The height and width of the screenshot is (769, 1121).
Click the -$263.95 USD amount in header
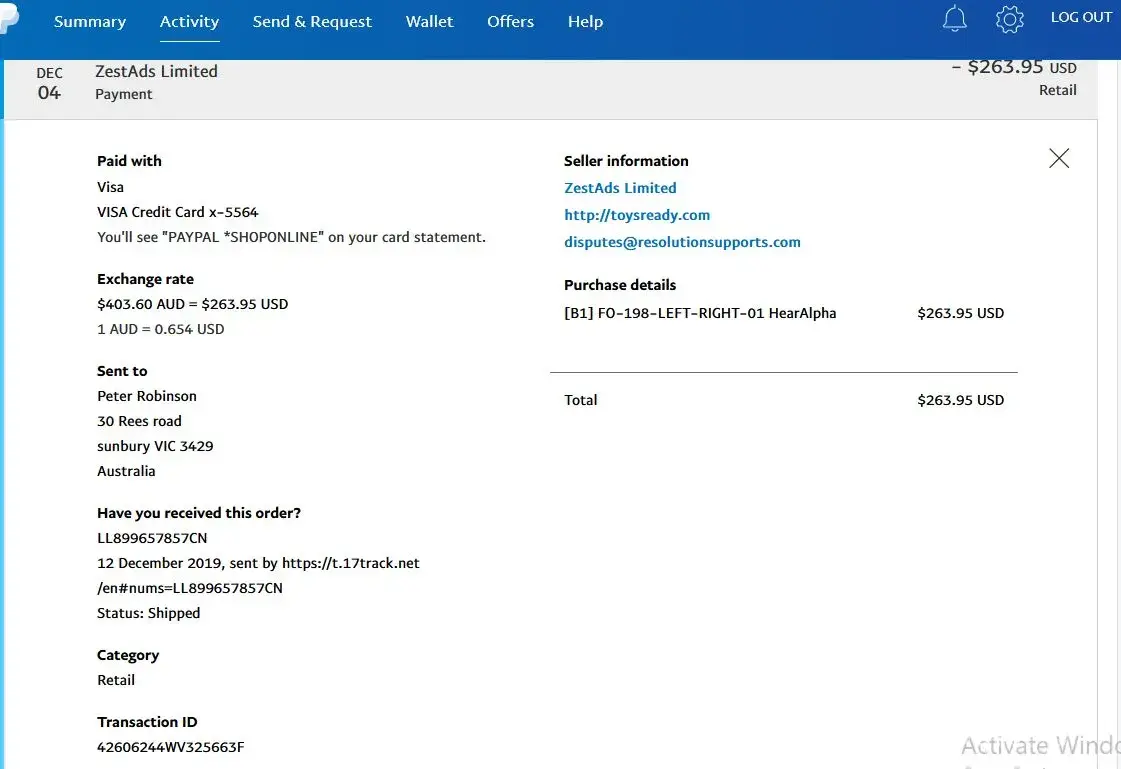coord(1012,68)
